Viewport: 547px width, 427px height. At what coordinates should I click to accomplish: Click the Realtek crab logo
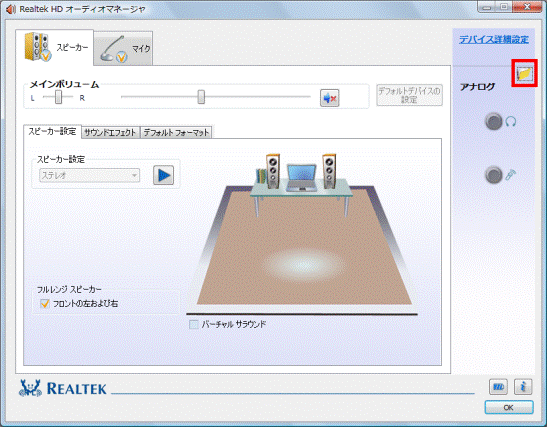pos(30,388)
